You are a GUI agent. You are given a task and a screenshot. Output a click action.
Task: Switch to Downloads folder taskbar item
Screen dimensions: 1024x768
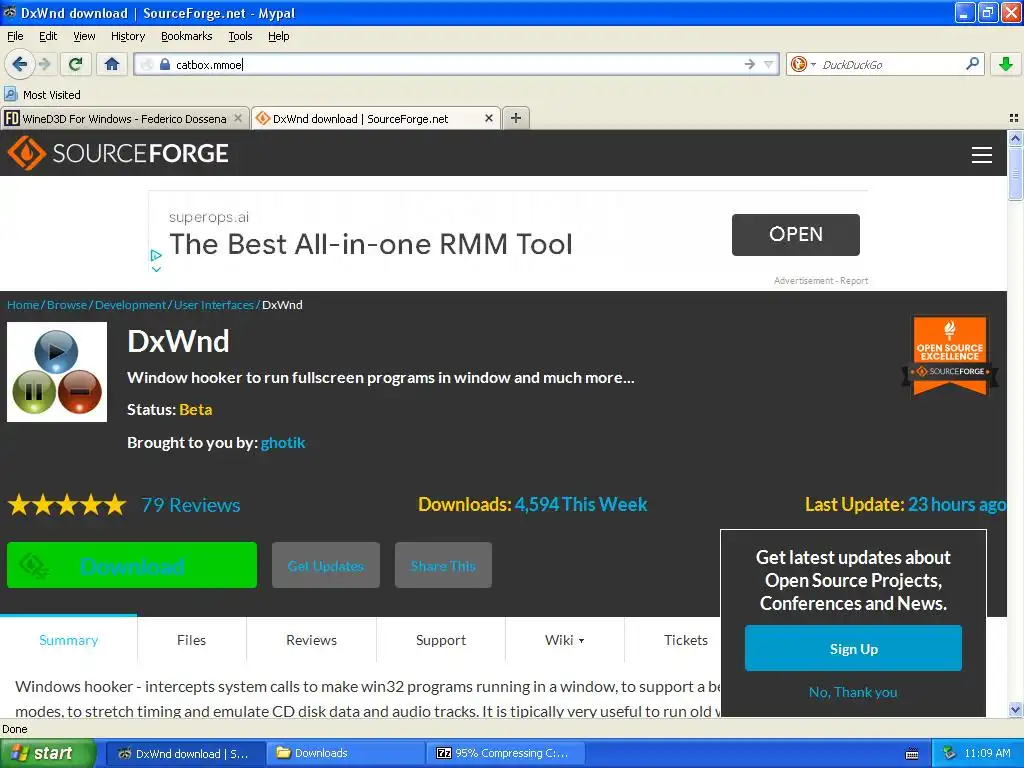click(346, 753)
